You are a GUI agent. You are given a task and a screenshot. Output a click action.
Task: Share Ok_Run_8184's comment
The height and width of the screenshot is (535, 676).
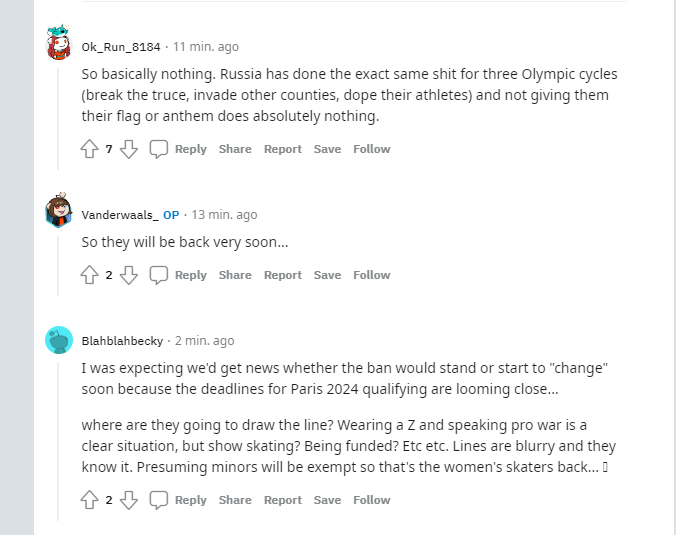point(235,149)
